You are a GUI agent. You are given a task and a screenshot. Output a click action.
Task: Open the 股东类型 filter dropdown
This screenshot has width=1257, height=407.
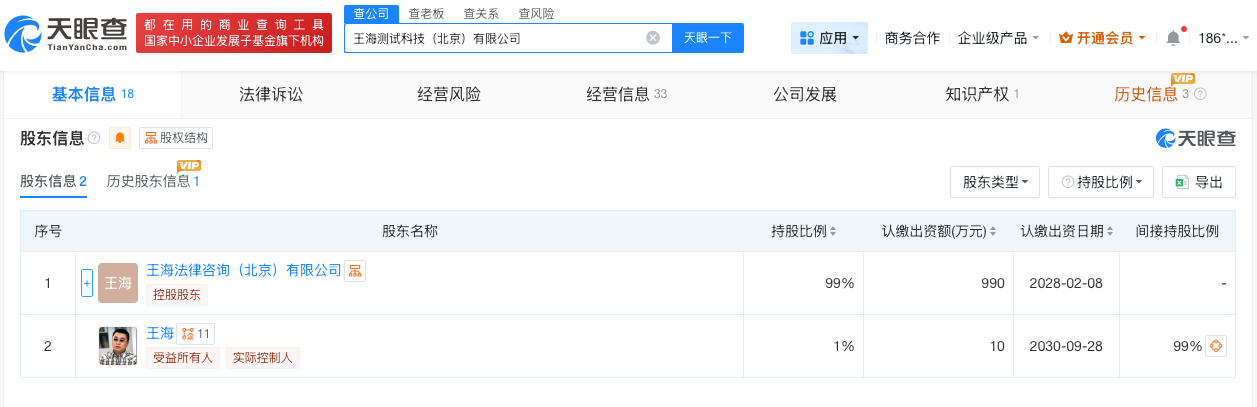tap(995, 182)
